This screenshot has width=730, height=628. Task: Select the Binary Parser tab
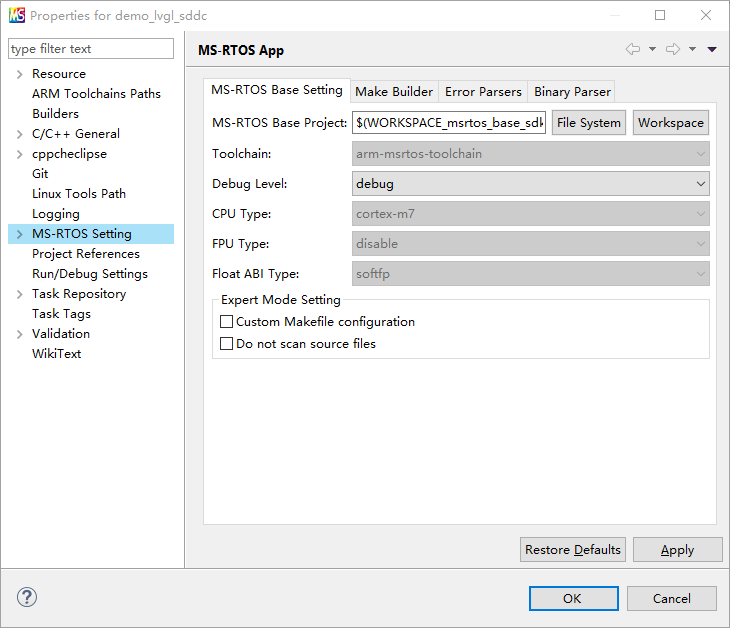(x=572, y=91)
